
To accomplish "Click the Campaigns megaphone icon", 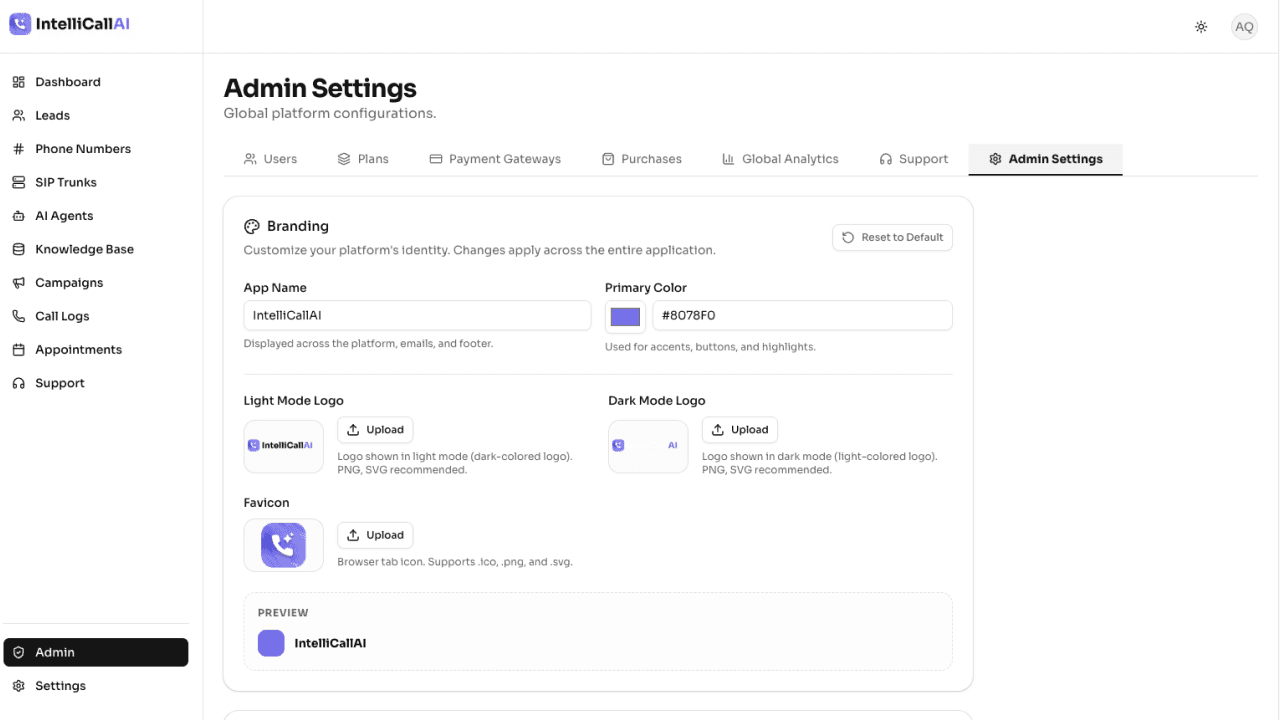I will 18,283.
